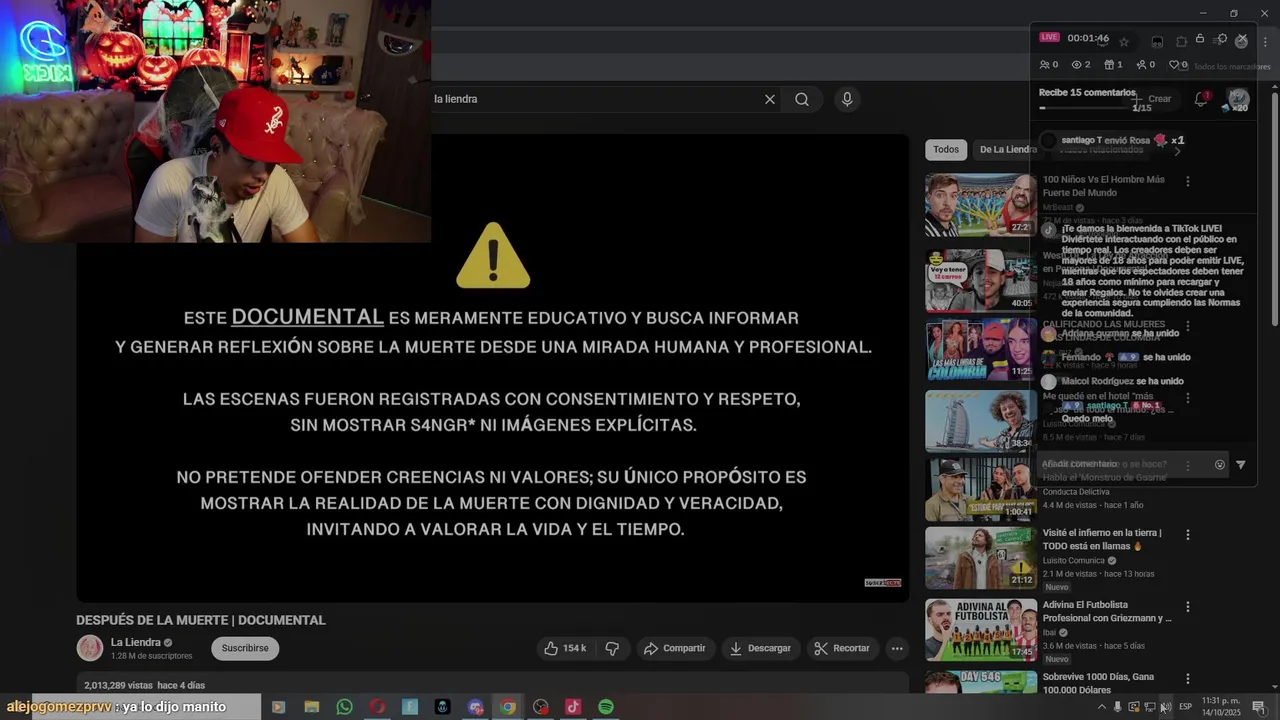Download the video with Descargar
1280x720 pixels.
coord(760,648)
